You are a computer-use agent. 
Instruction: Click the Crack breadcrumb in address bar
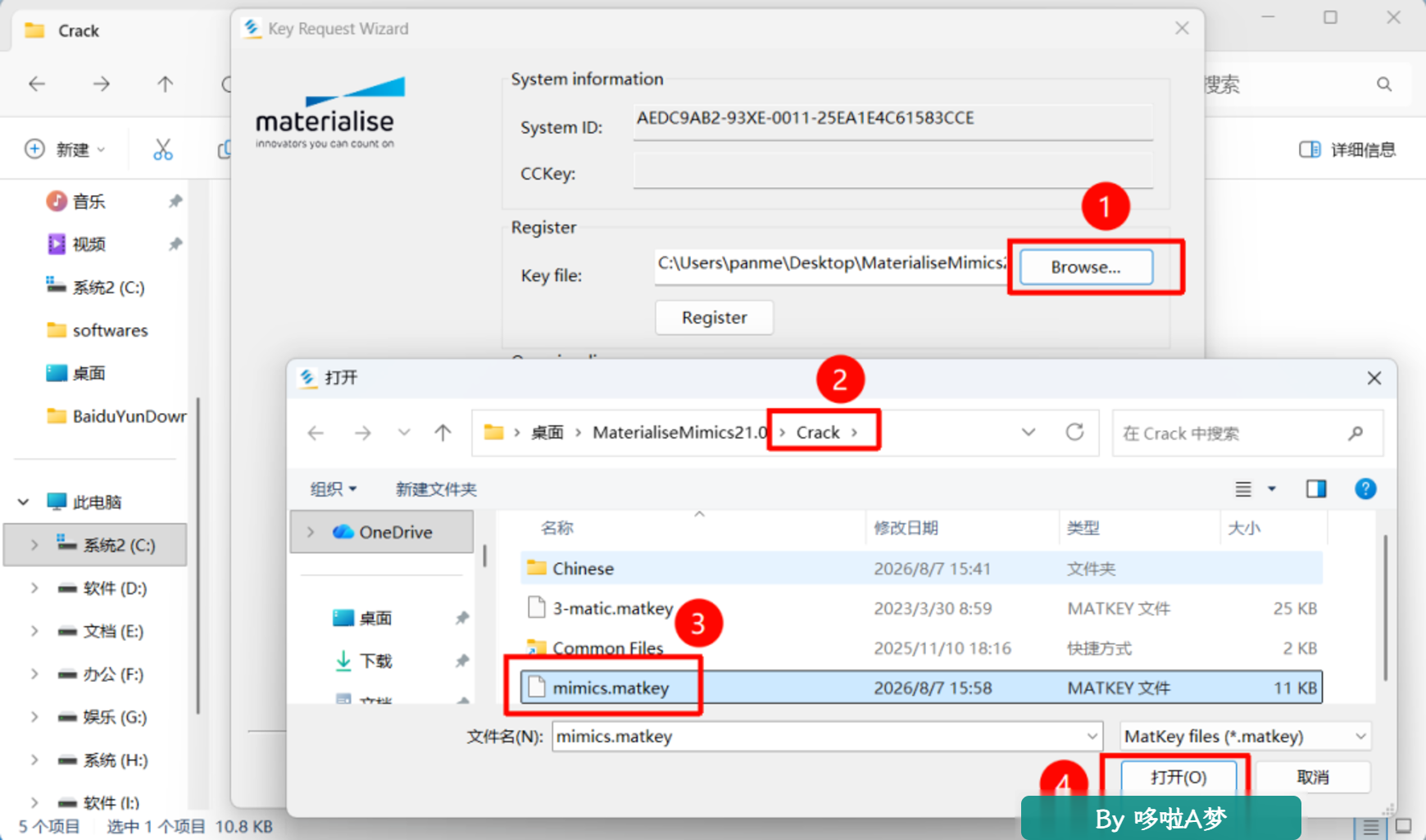(x=818, y=433)
